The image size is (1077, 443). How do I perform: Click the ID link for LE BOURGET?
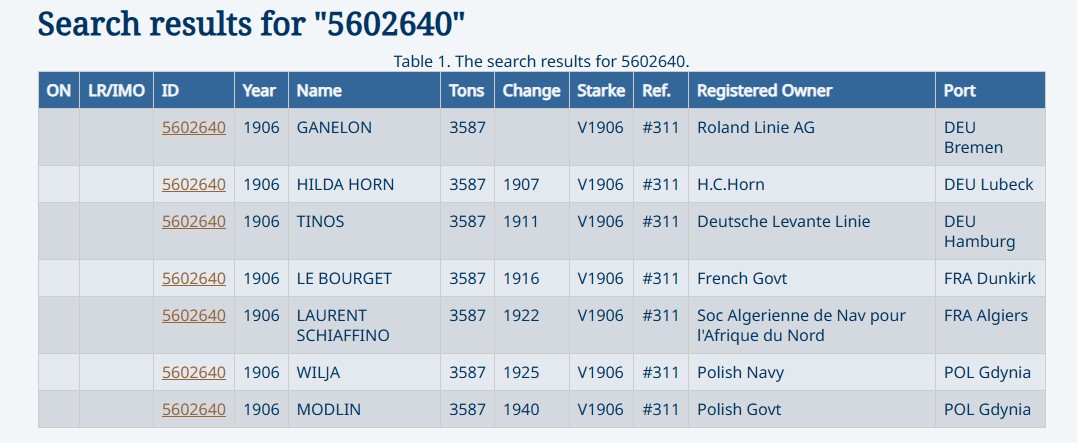(194, 278)
